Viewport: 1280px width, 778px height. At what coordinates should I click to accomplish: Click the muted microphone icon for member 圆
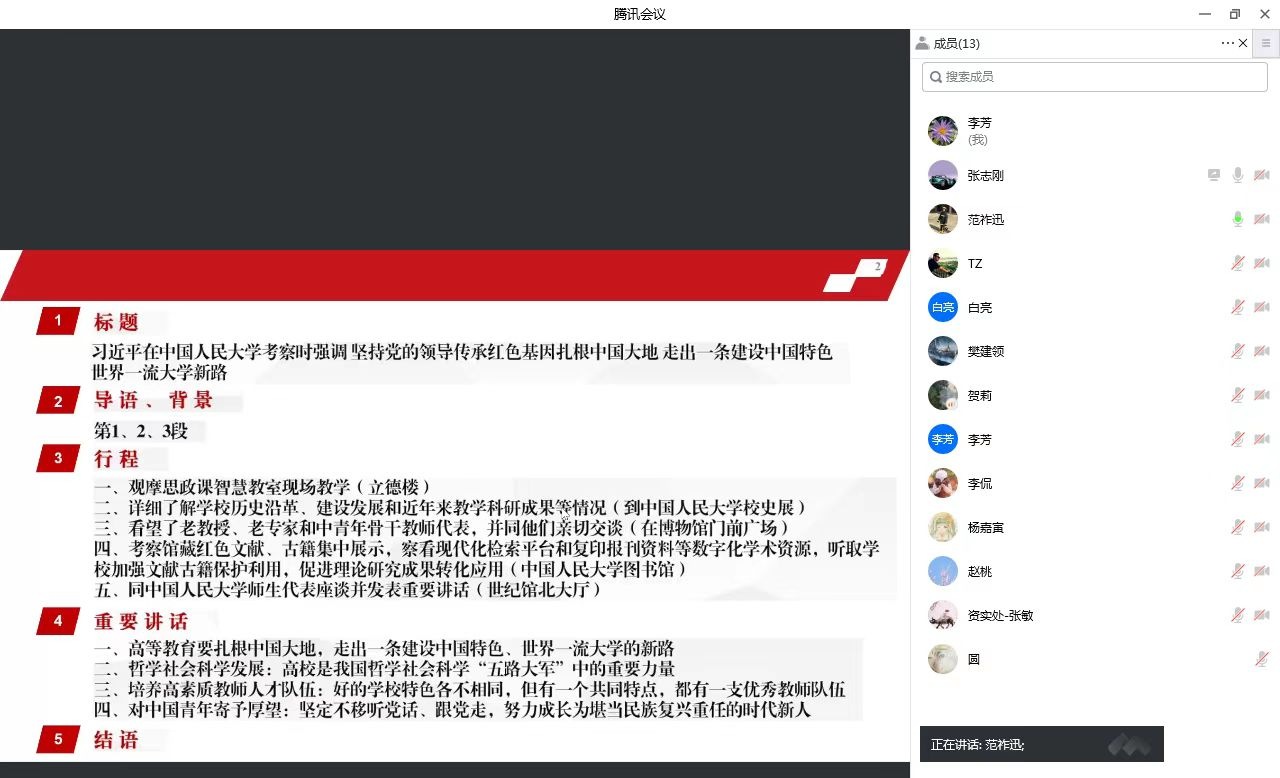1262,660
